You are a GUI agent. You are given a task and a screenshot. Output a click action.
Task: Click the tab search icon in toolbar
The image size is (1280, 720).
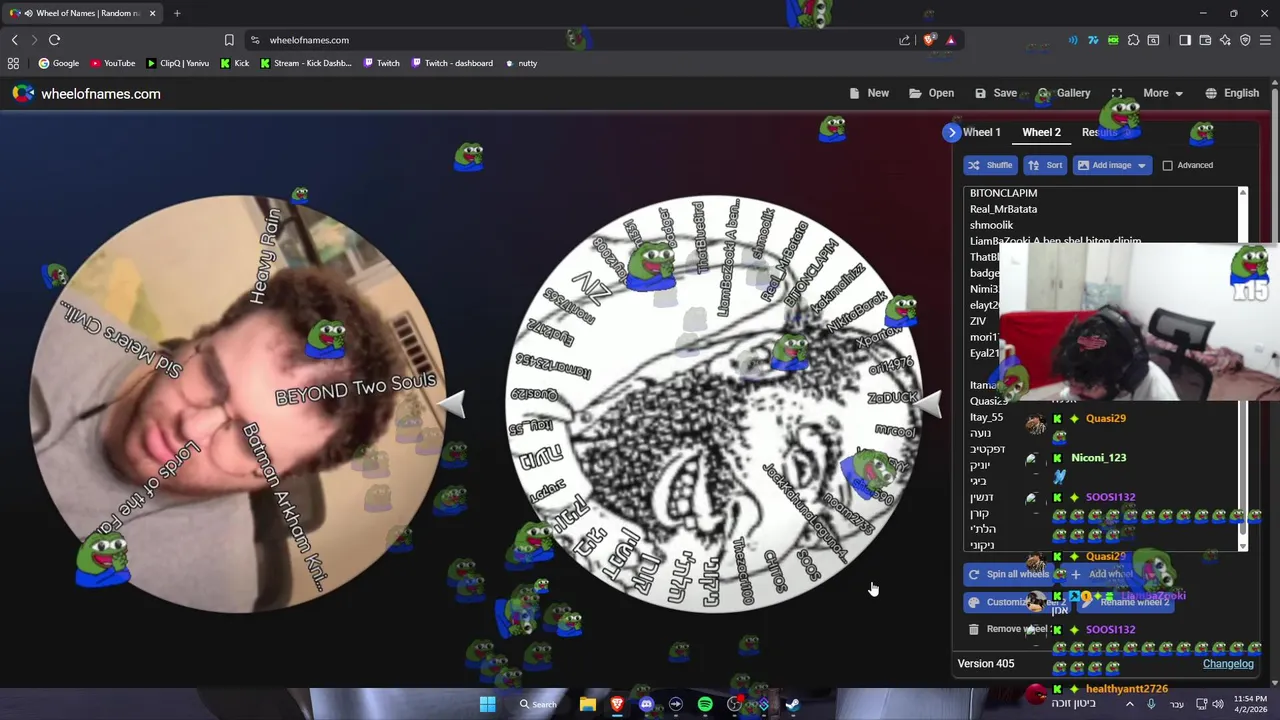tap(1153, 40)
